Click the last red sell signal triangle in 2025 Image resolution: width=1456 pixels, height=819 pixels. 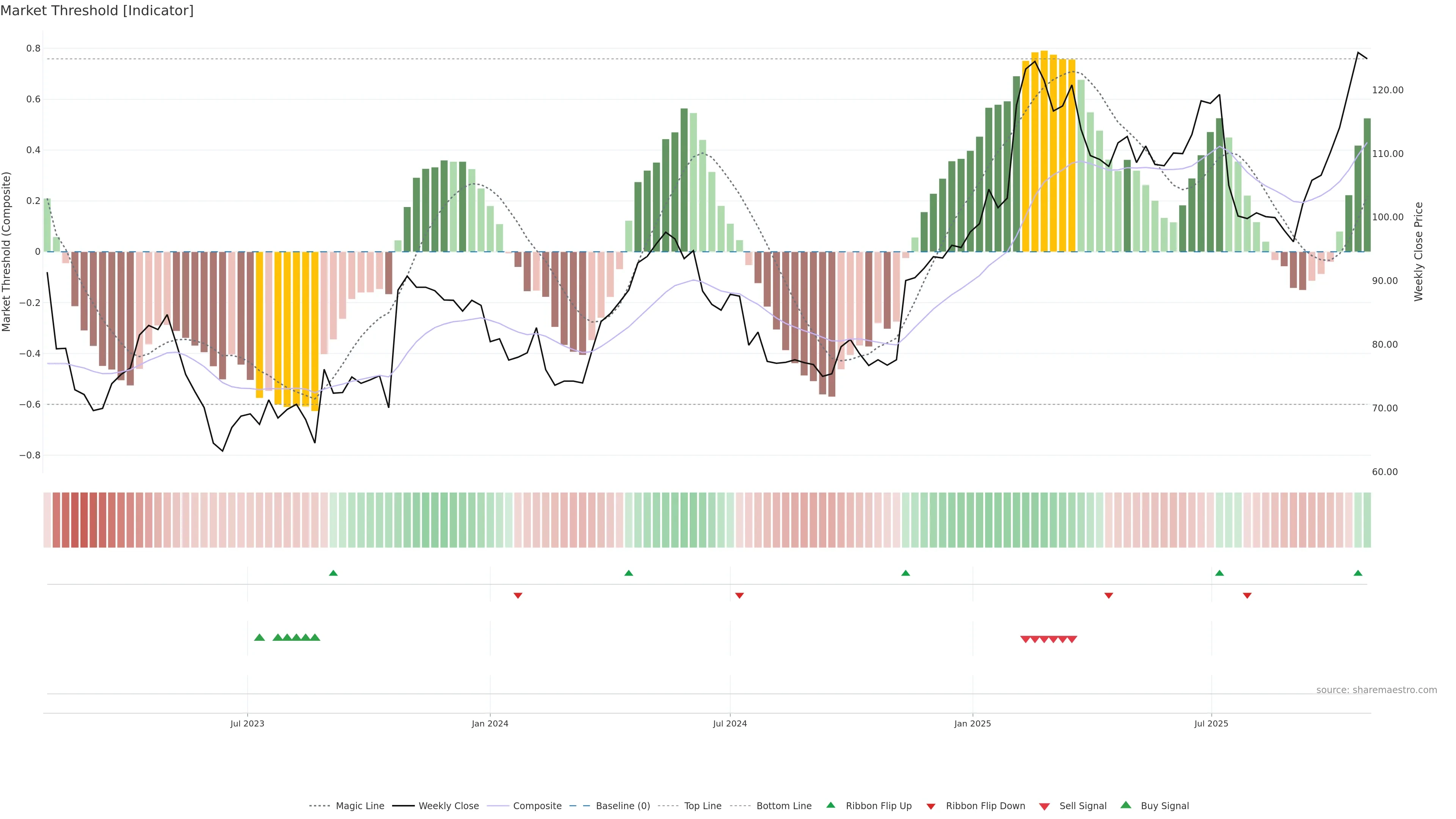(1072, 639)
